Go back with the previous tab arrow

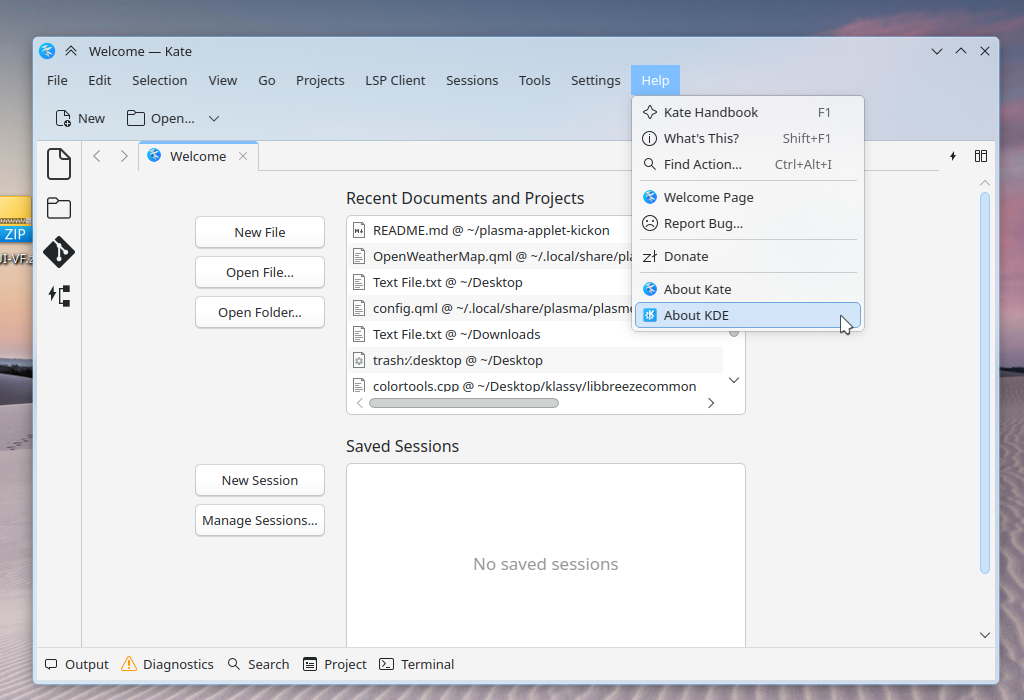pyautogui.click(x=97, y=156)
